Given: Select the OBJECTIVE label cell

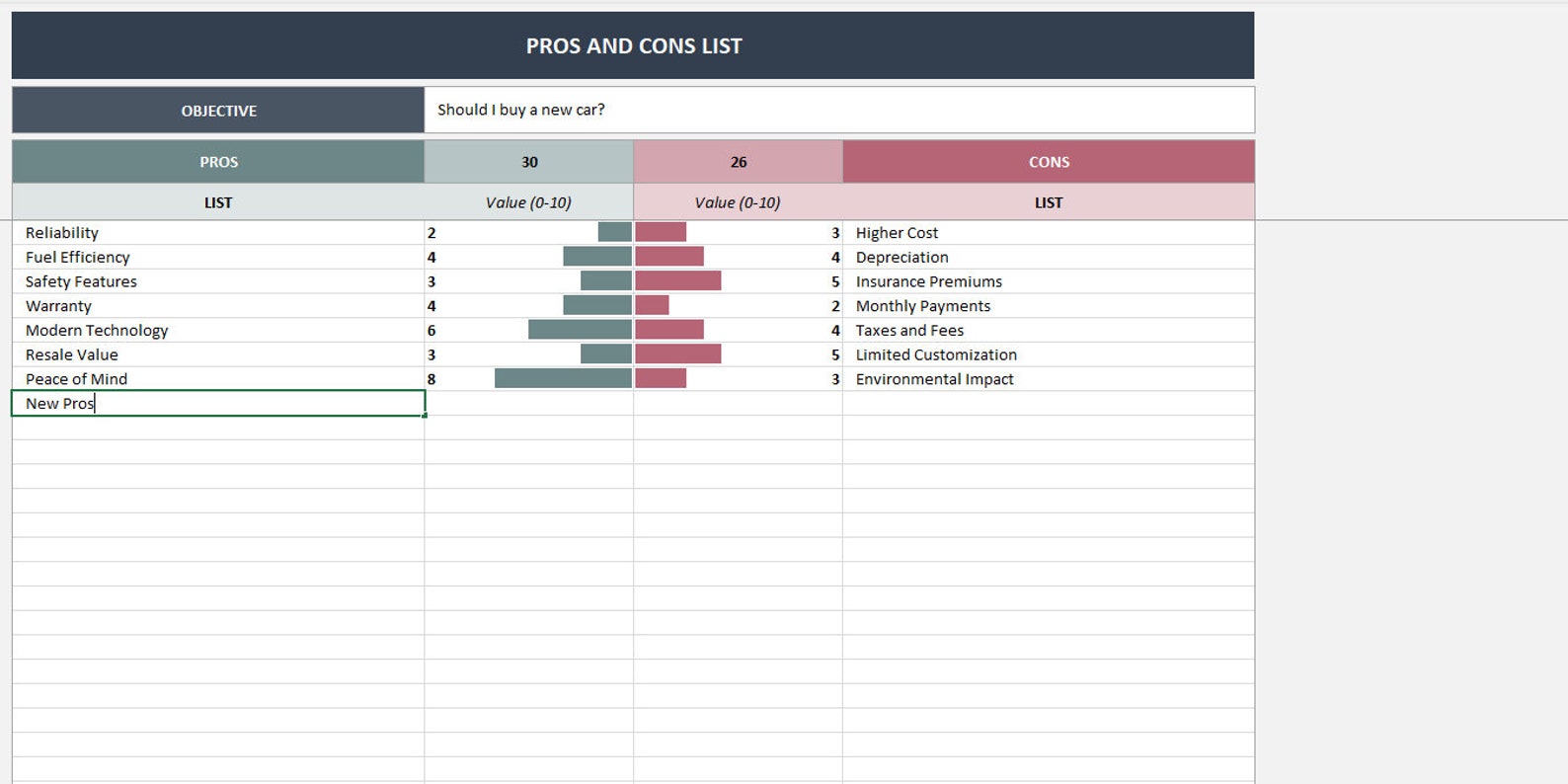Looking at the screenshot, I should (218, 111).
